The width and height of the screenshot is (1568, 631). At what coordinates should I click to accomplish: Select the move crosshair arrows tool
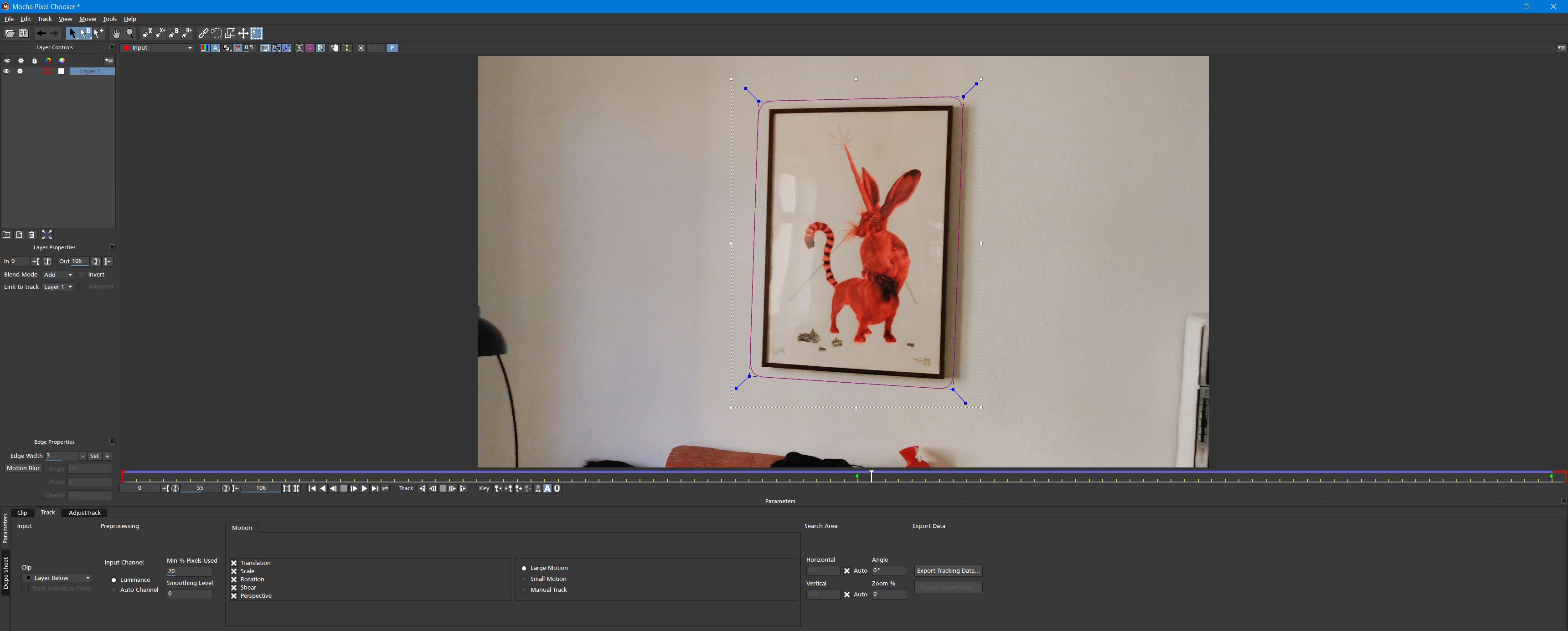point(243,33)
